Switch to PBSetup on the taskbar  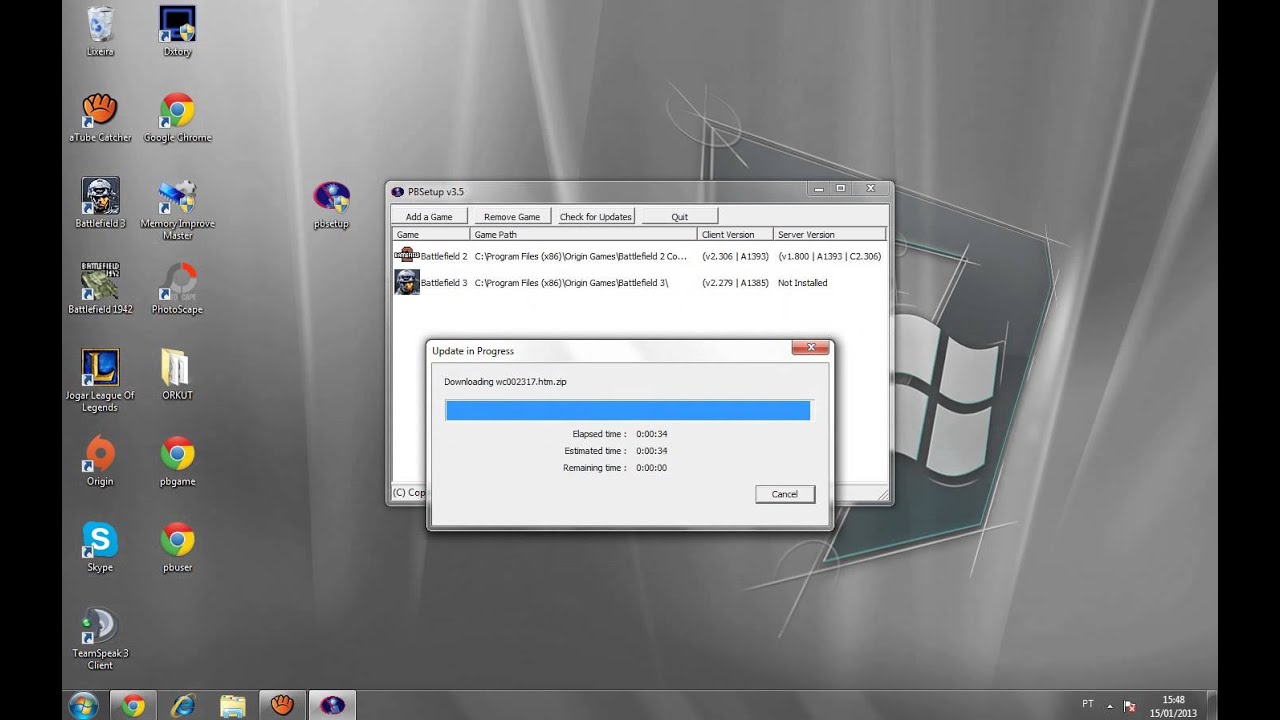coord(332,705)
